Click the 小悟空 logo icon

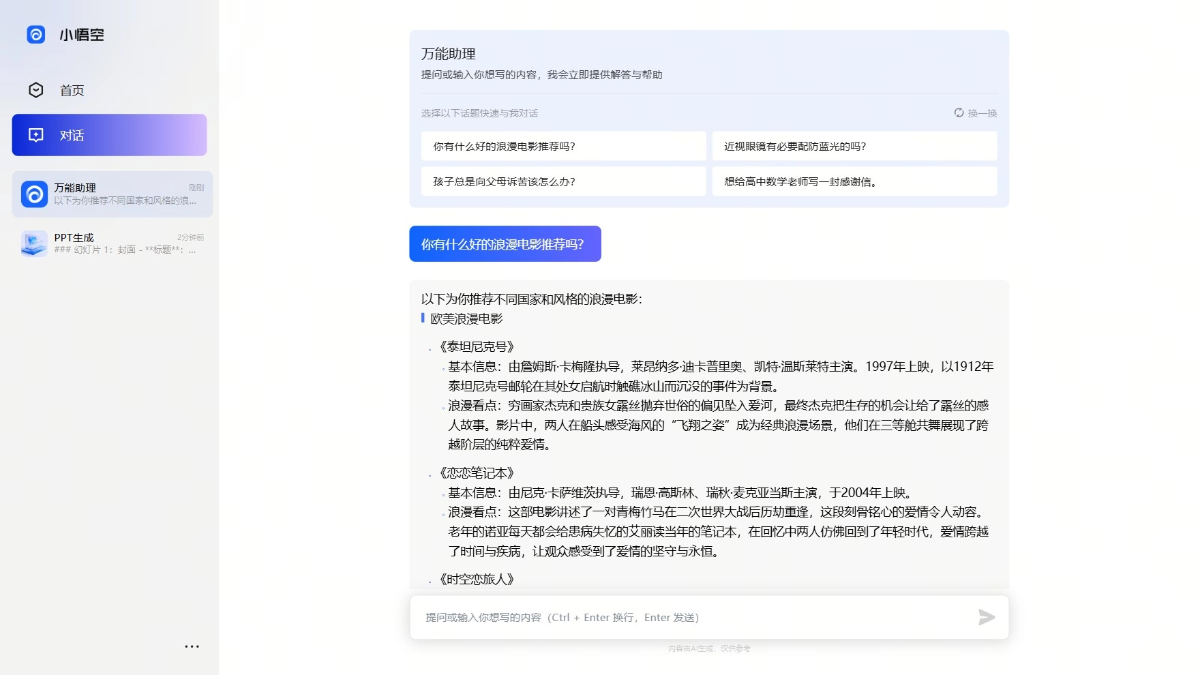click(x=36, y=34)
